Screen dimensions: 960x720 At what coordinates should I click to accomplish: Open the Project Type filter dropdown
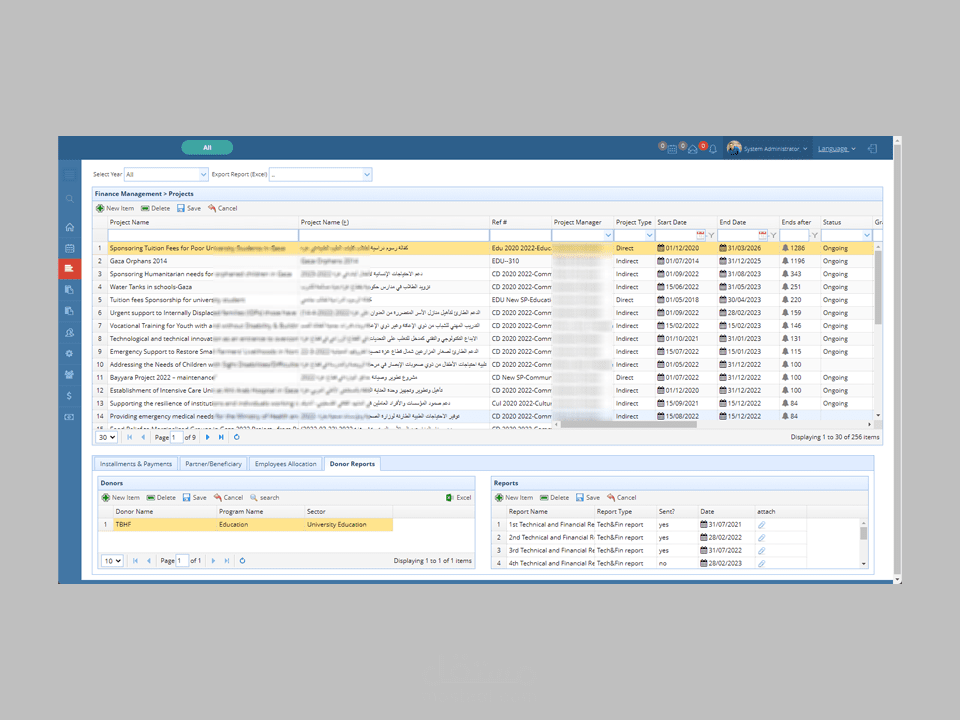click(649, 235)
